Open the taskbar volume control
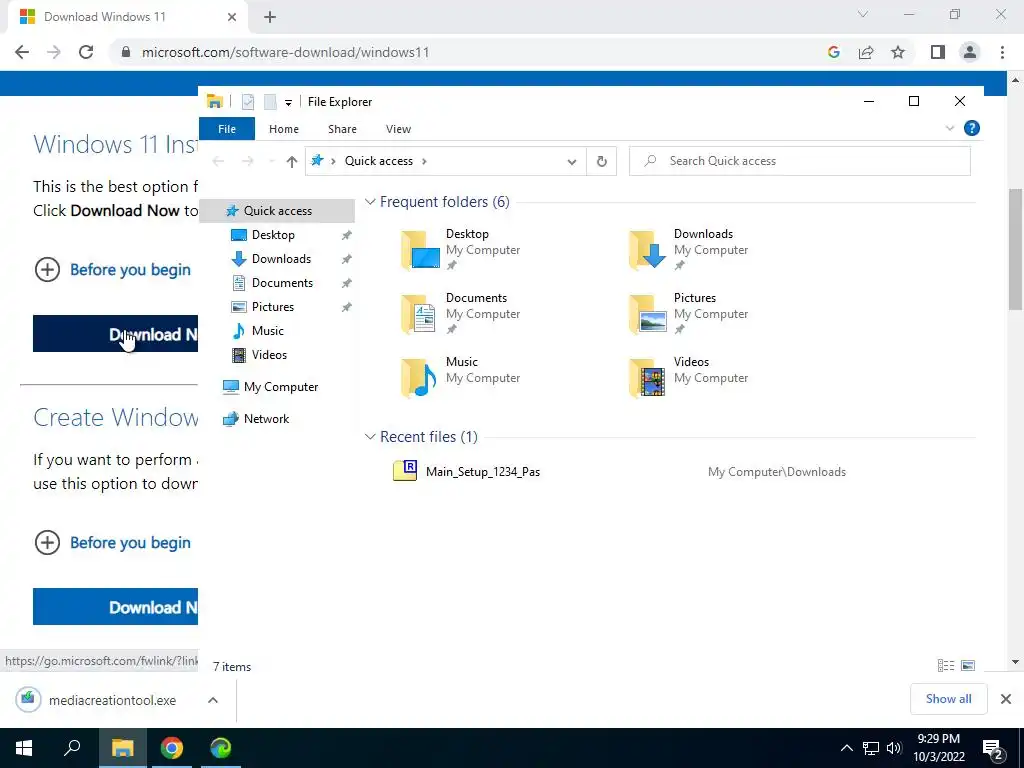This screenshot has width=1024, height=768. coord(894,748)
